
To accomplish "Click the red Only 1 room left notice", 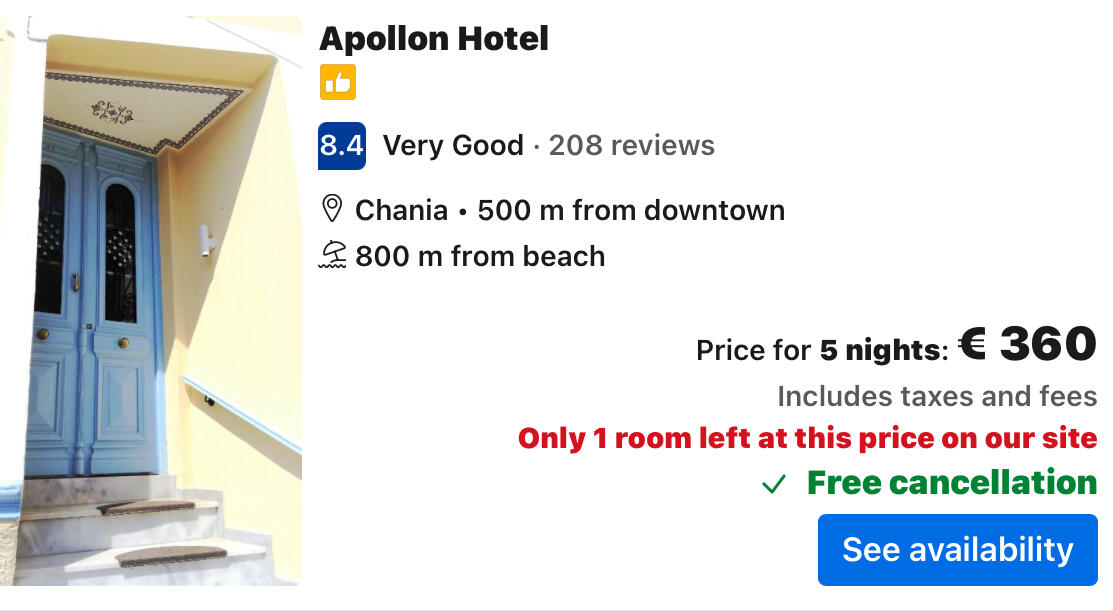I will tap(807, 438).
